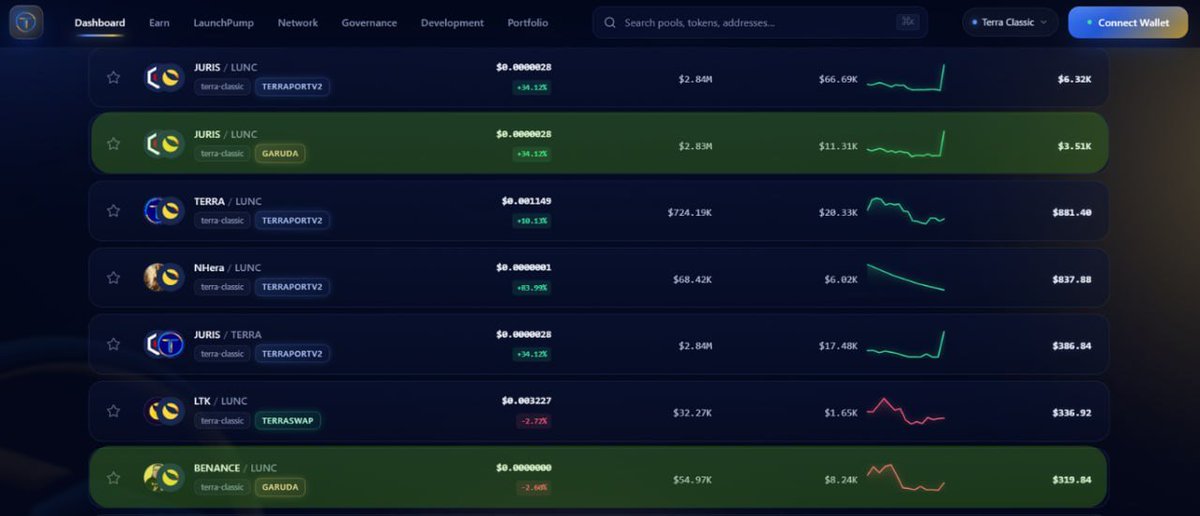Star the JURIS / LUNC GARUDA pool
The height and width of the screenshot is (516, 1200).
[x=113, y=144]
